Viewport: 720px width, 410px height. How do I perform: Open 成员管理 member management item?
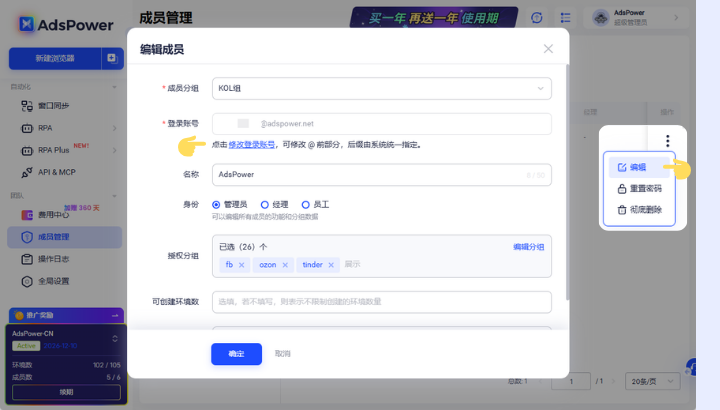(65, 237)
